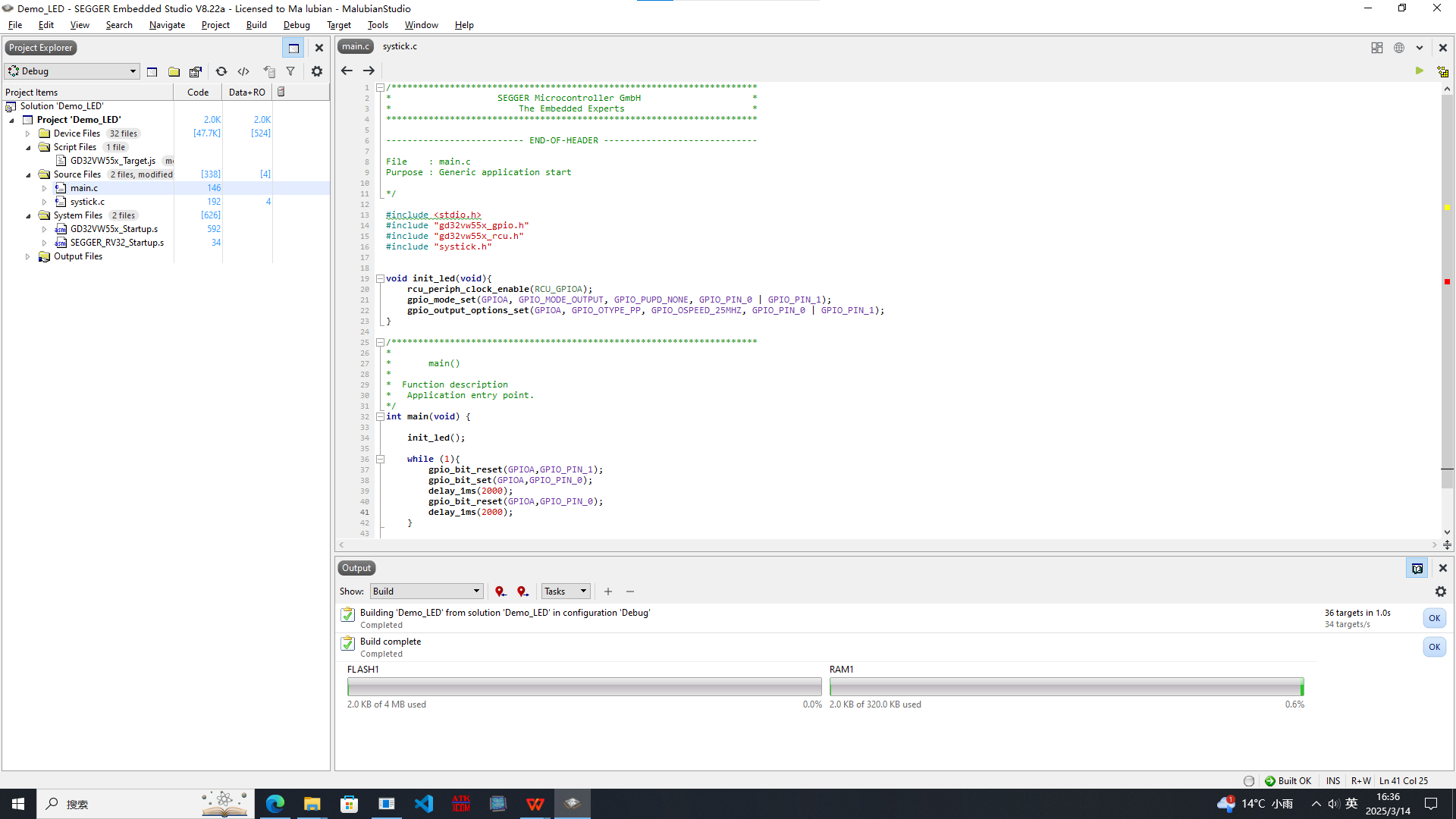Image resolution: width=1456 pixels, height=819 pixels.
Task: Click the refresh/sync icon in Project Explorer toolbar
Action: click(x=221, y=71)
